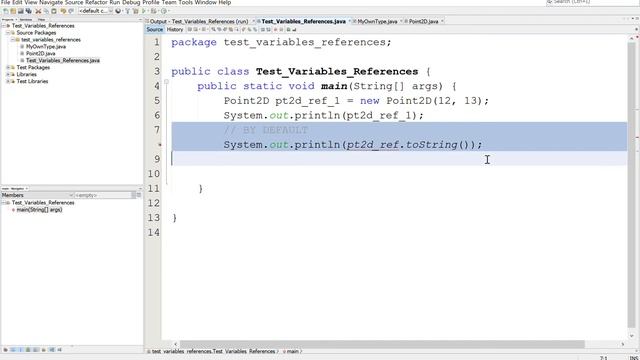The height and width of the screenshot is (360, 640).
Task: Click the New Project toolbar icon
Action: pos(13,11)
